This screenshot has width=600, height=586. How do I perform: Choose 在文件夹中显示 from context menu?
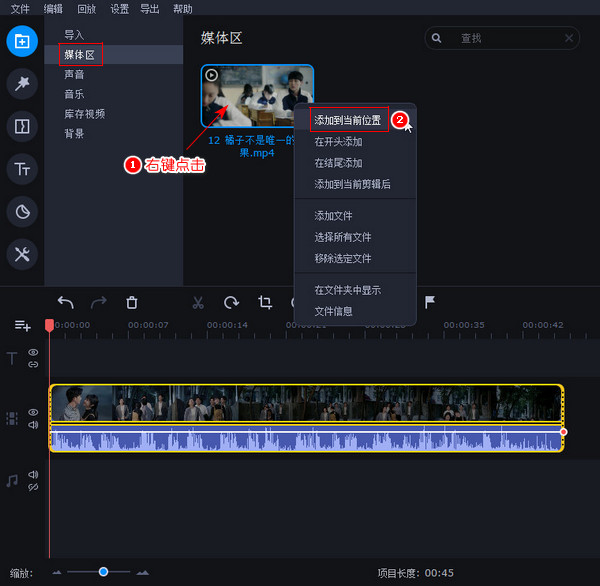coord(355,290)
